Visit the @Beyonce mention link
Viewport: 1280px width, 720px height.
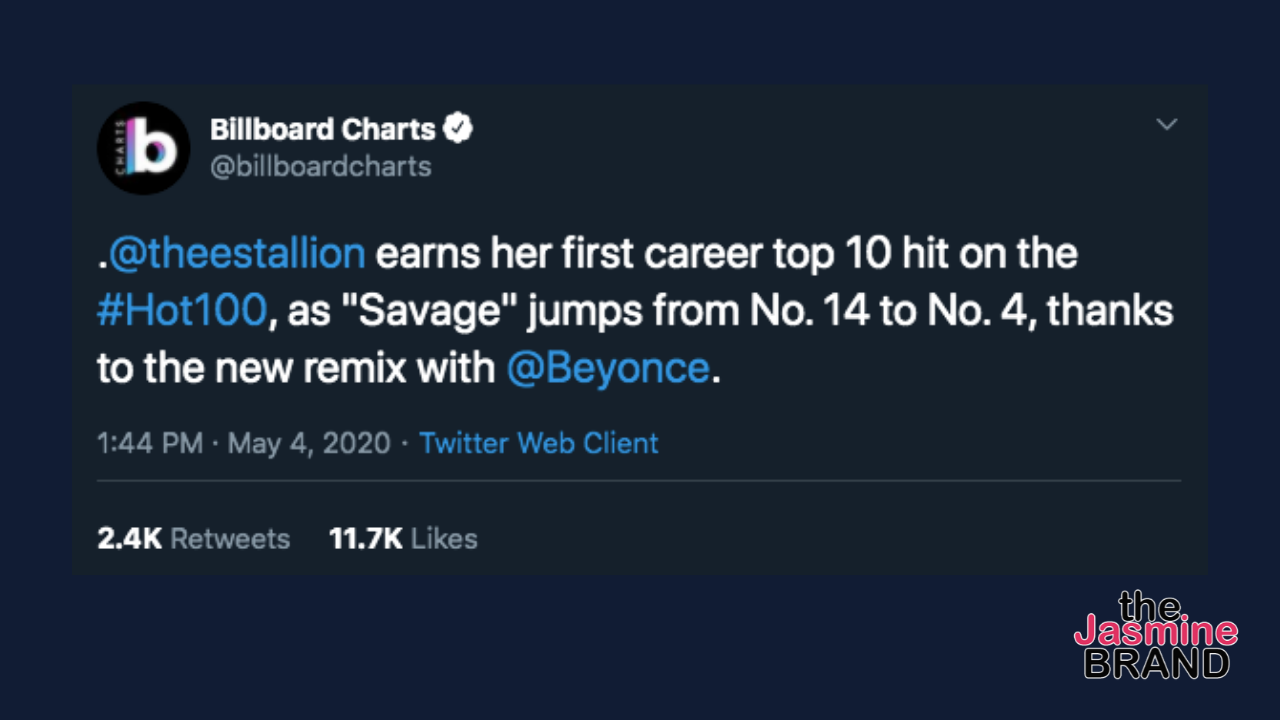pyautogui.click(x=608, y=369)
